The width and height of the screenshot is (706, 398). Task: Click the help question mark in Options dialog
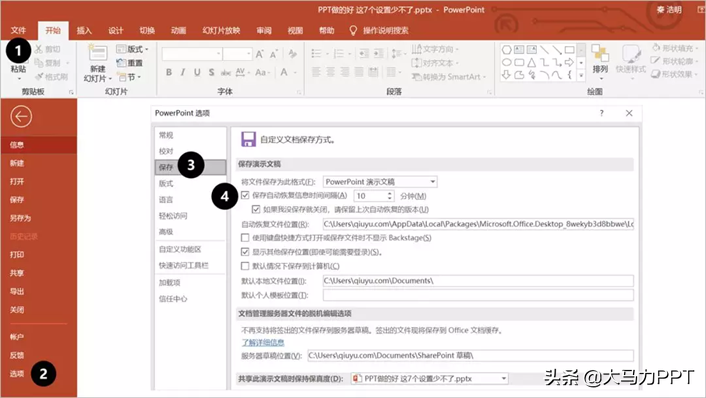coord(602,113)
